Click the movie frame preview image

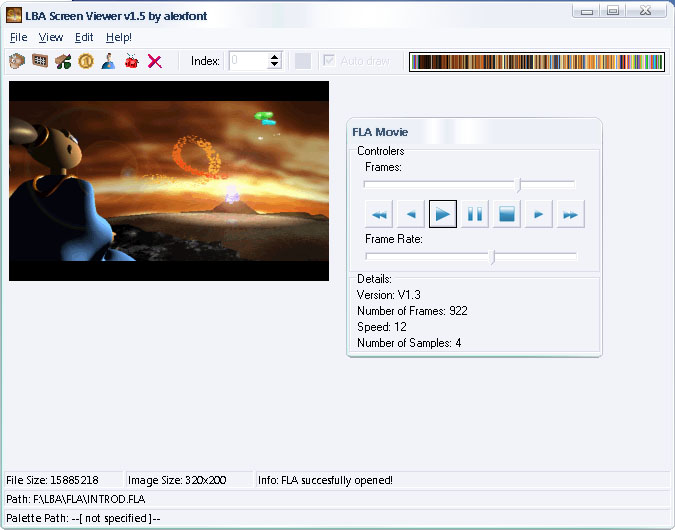coord(169,181)
